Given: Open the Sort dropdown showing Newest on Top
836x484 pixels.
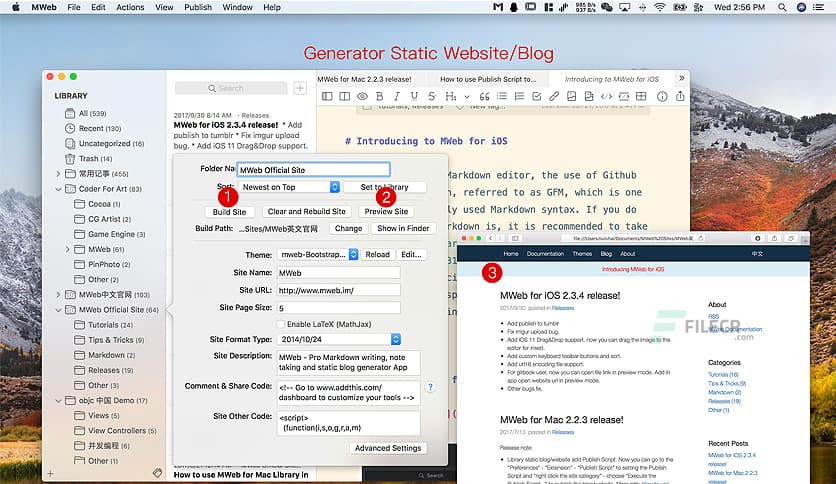Looking at the screenshot, I should point(289,187).
